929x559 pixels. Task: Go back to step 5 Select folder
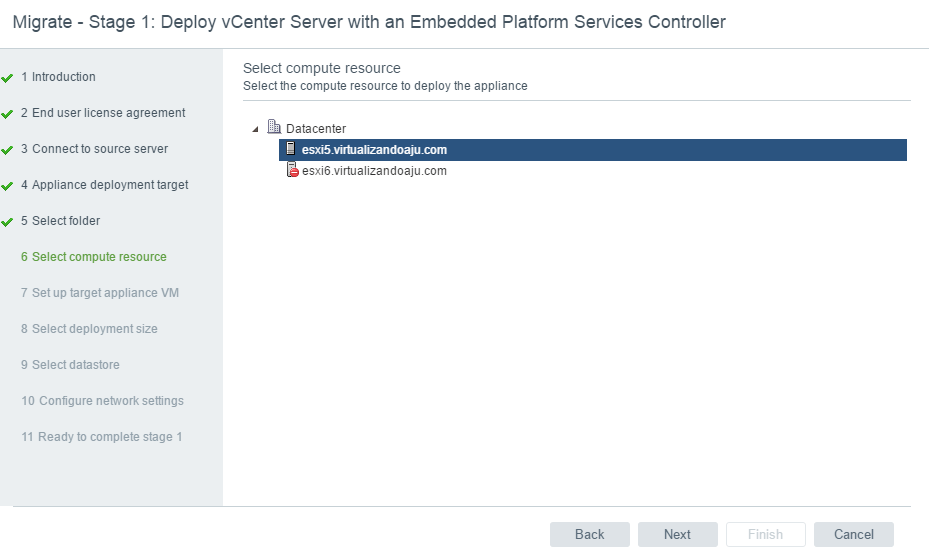[x=65, y=221]
